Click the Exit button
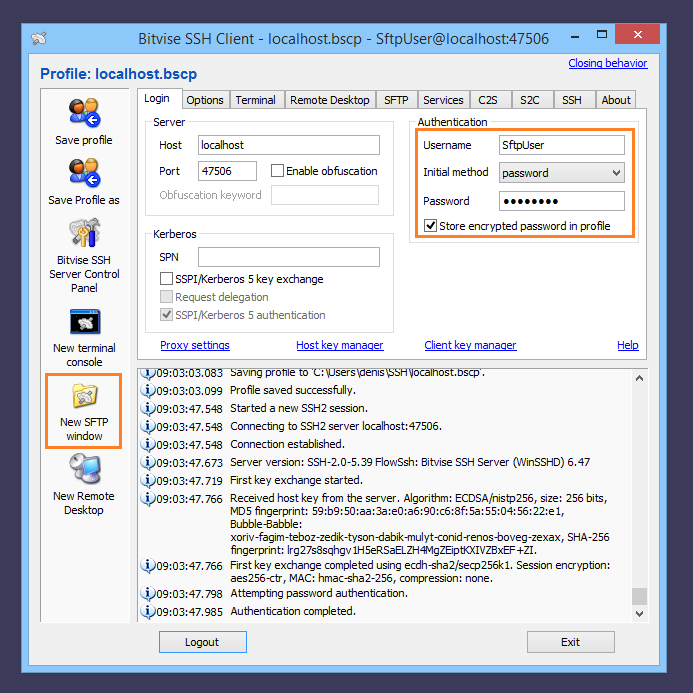The height and width of the screenshot is (693, 693). [571, 642]
